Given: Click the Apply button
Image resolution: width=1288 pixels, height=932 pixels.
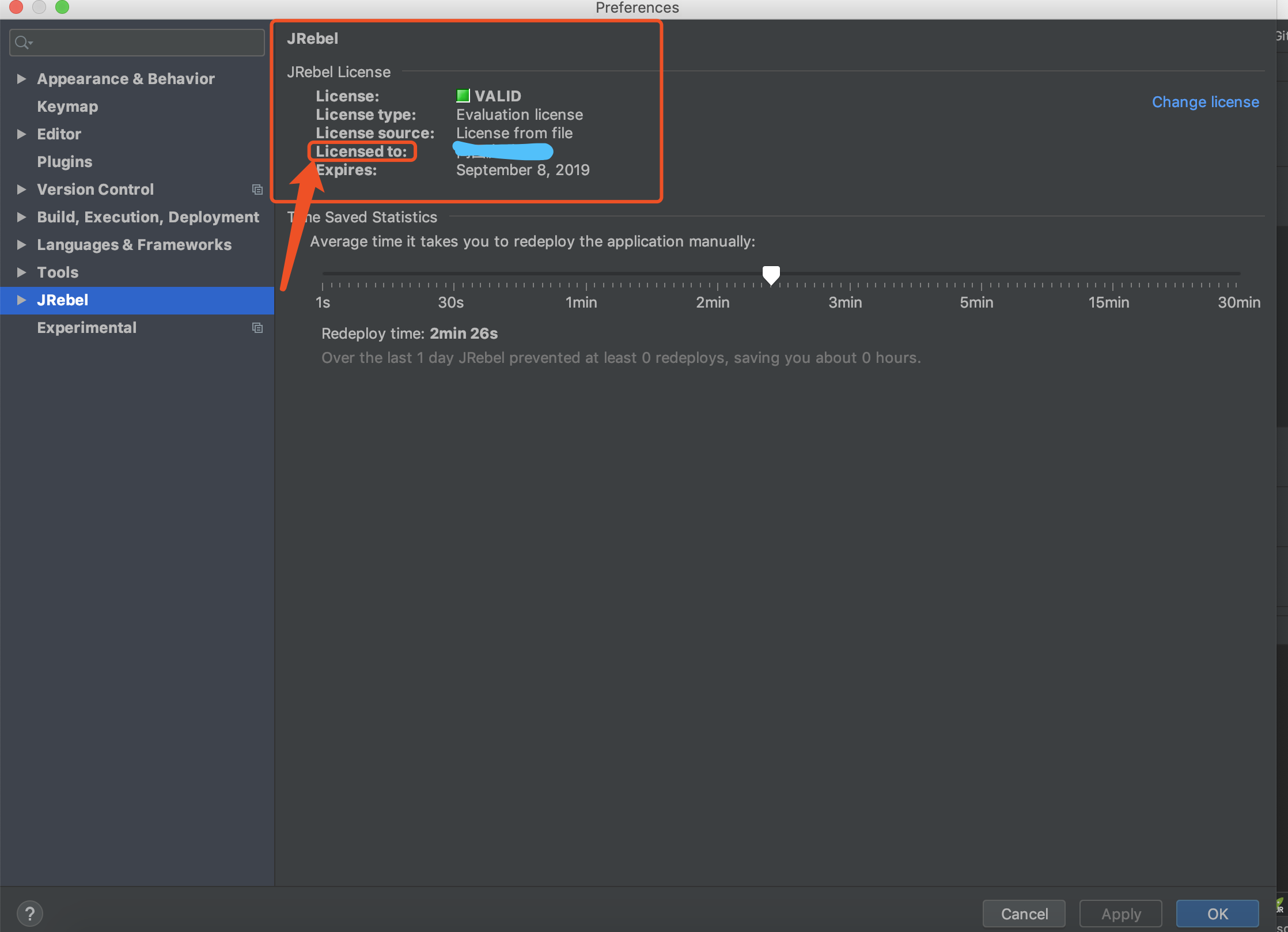Looking at the screenshot, I should coord(1121,914).
